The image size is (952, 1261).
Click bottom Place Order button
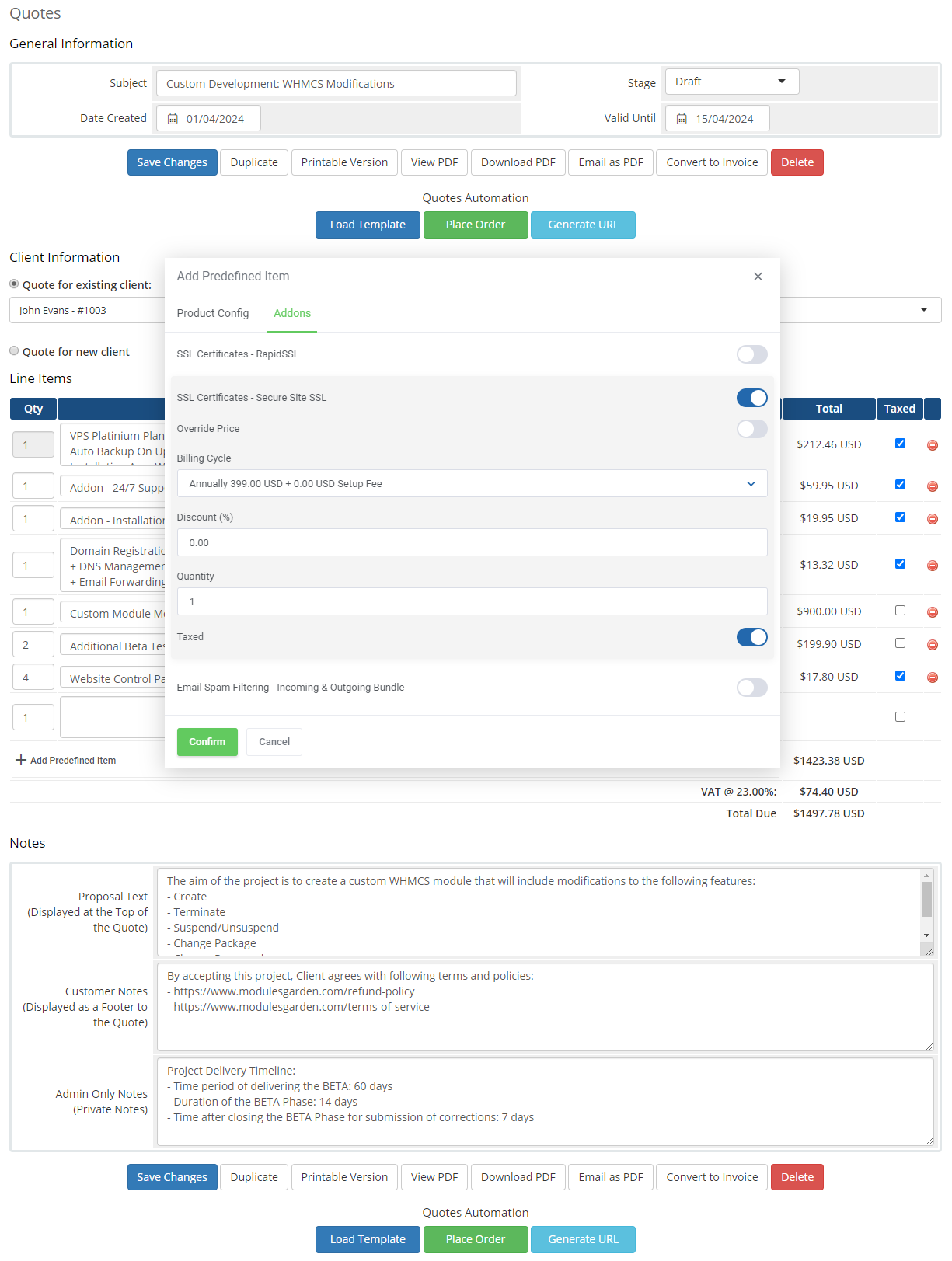point(476,1239)
